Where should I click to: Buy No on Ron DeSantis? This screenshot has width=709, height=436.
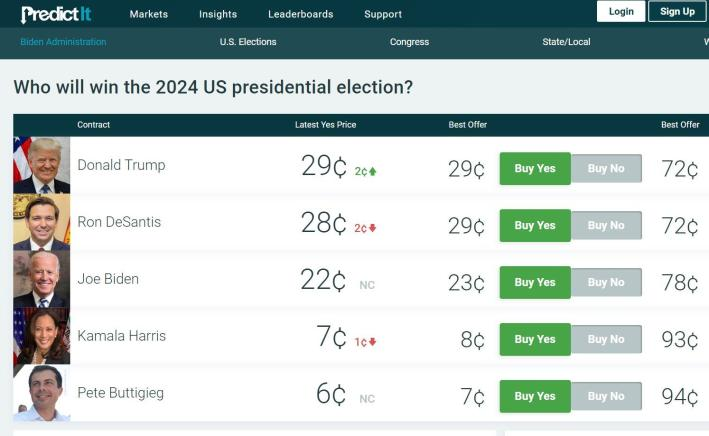[x=606, y=226]
